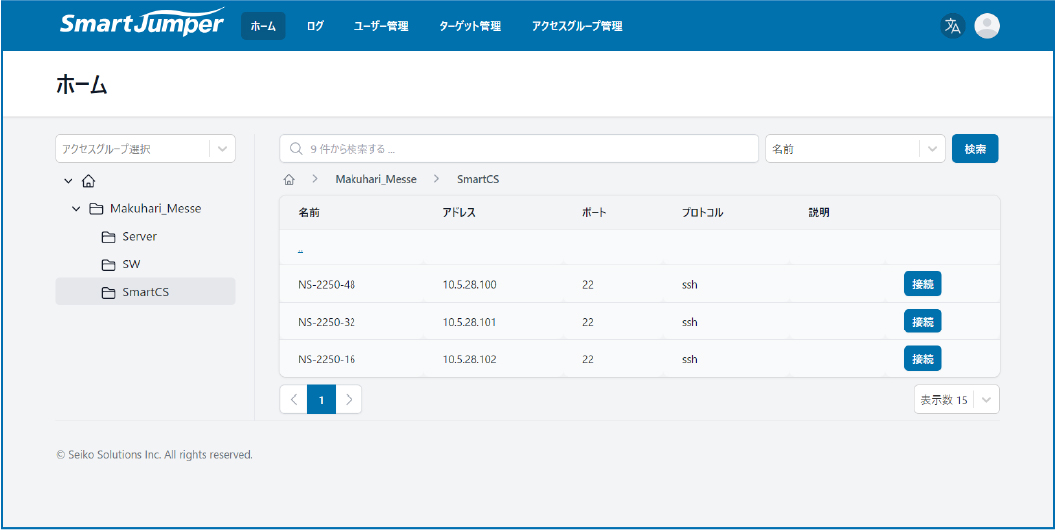Click the 説明 column header

(x=819, y=213)
